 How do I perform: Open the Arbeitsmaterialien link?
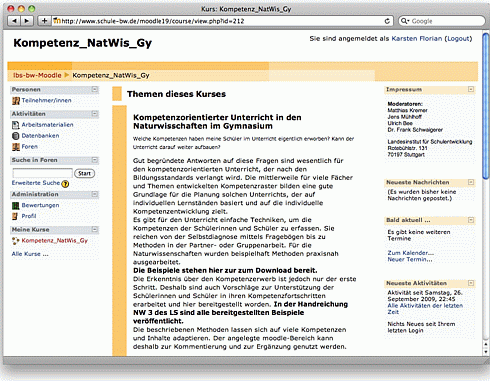[47, 125]
